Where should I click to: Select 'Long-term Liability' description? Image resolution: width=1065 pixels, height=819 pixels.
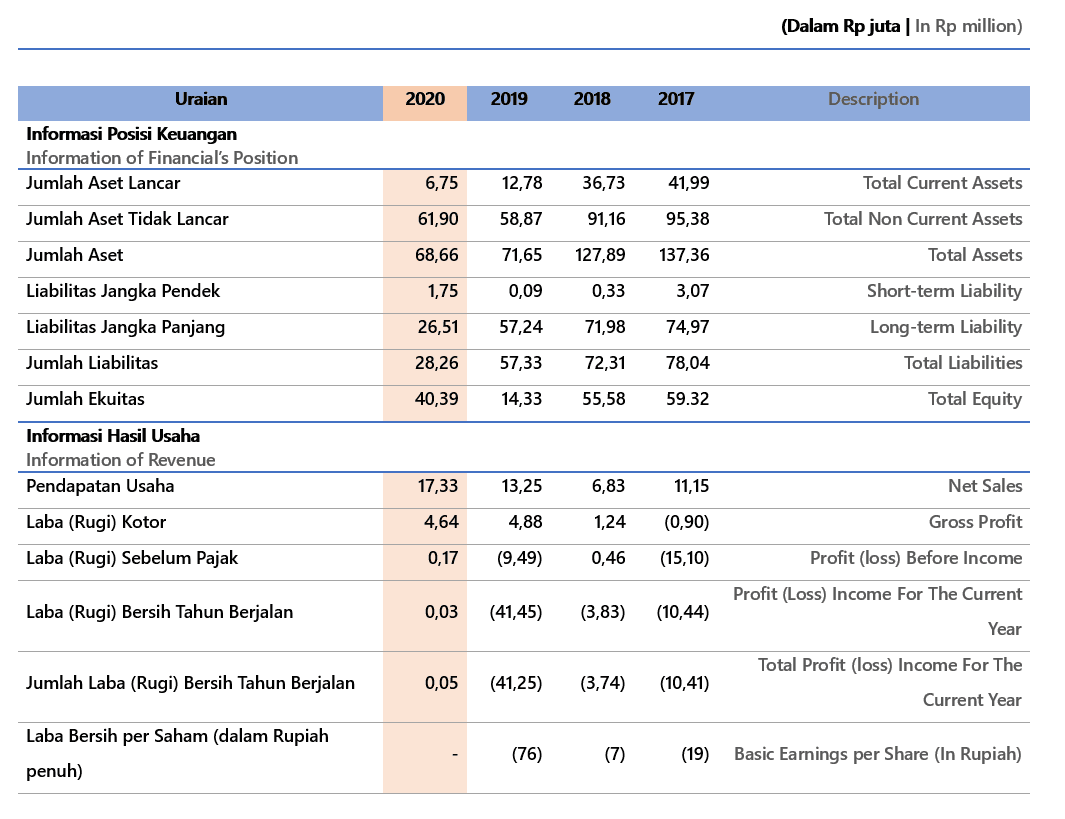pos(946,327)
